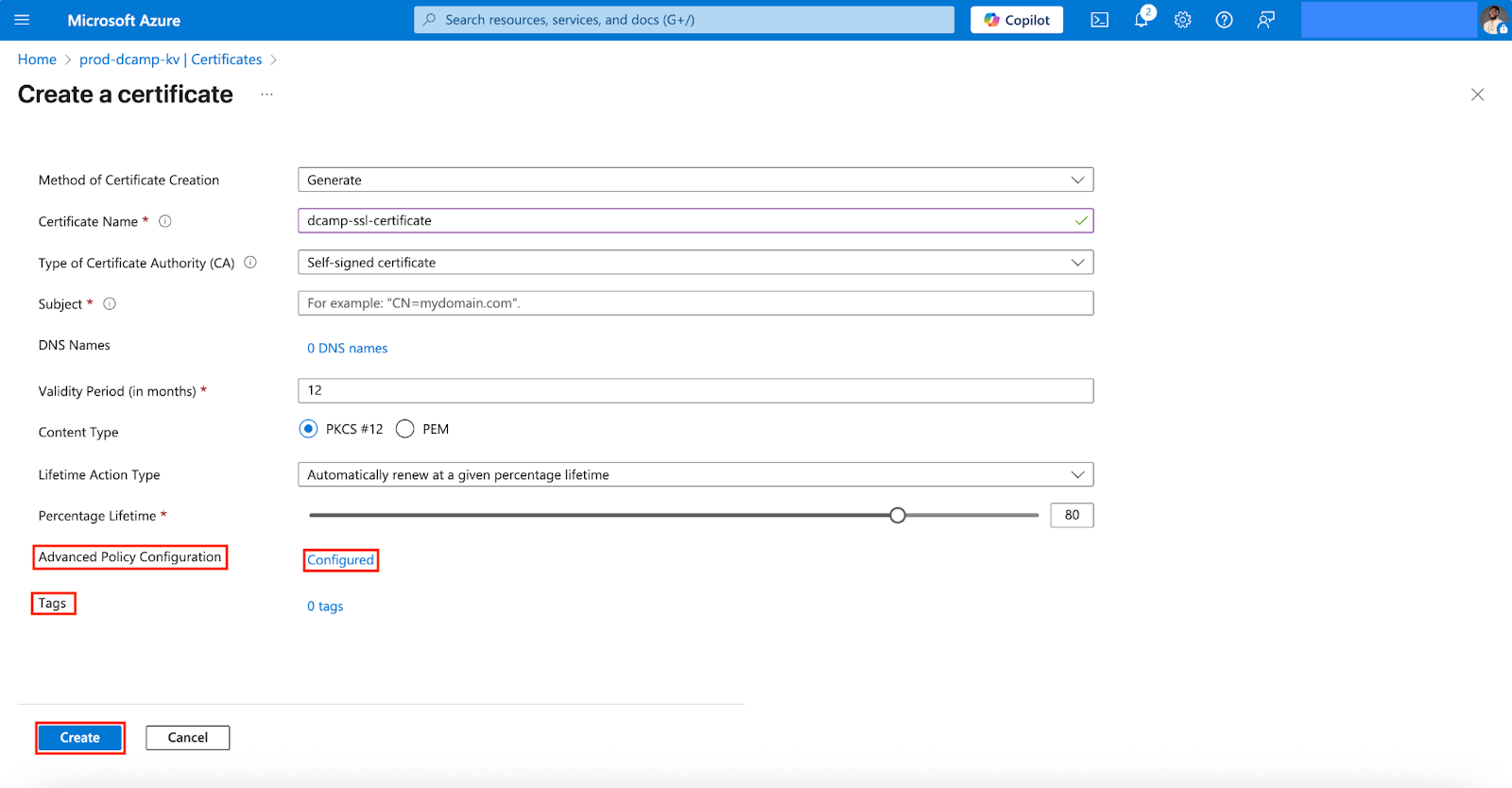Open the feedback icon in header
This screenshot has width=1512, height=788.
coord(1265,20)
